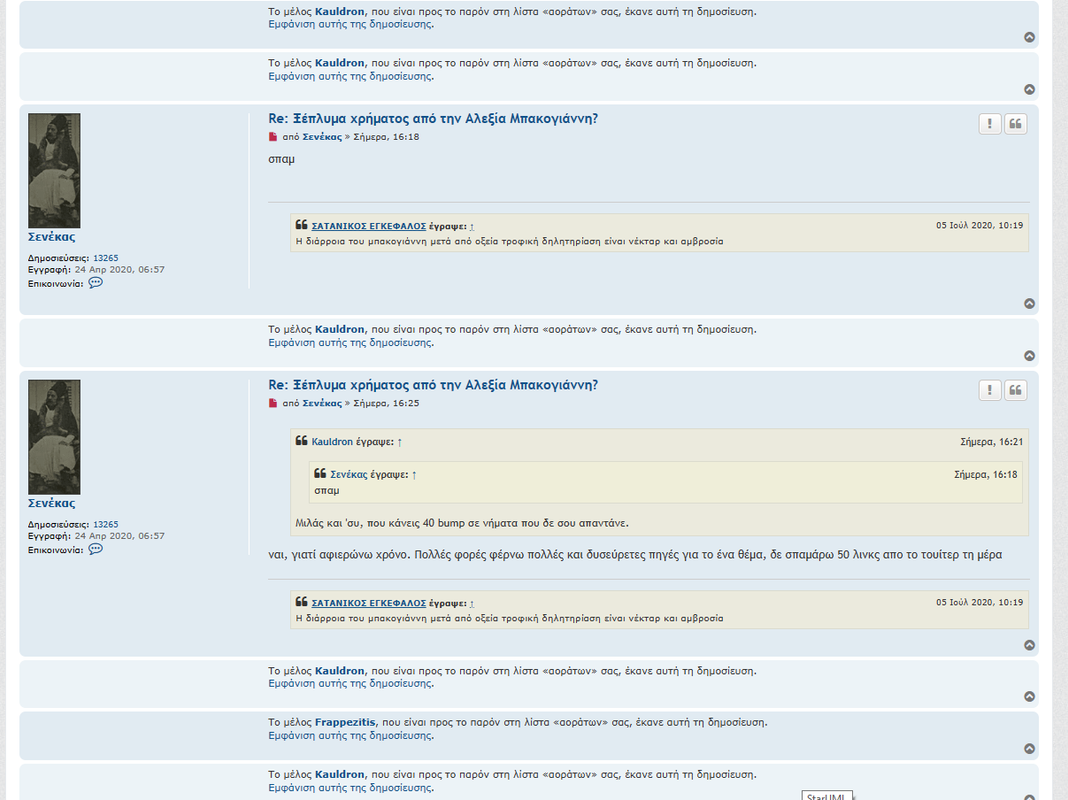Show hidden Kauldron post between the two Σενέκας posts
The height and width of the screenshot is (800, 1068).
pyautogui.click(x=351, y=343)
